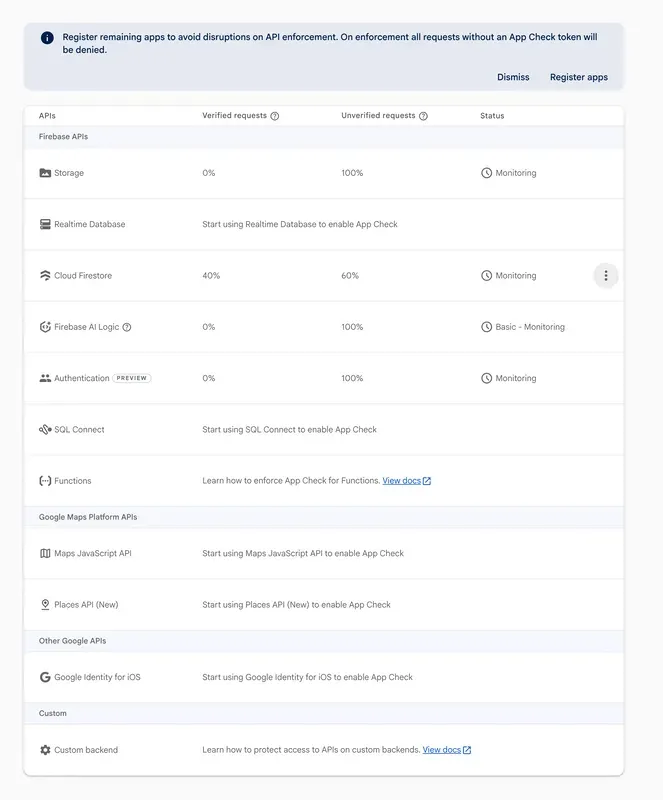
Task: Click the Google Maps Platform APIs header
Action: click(x=88, y=517)
